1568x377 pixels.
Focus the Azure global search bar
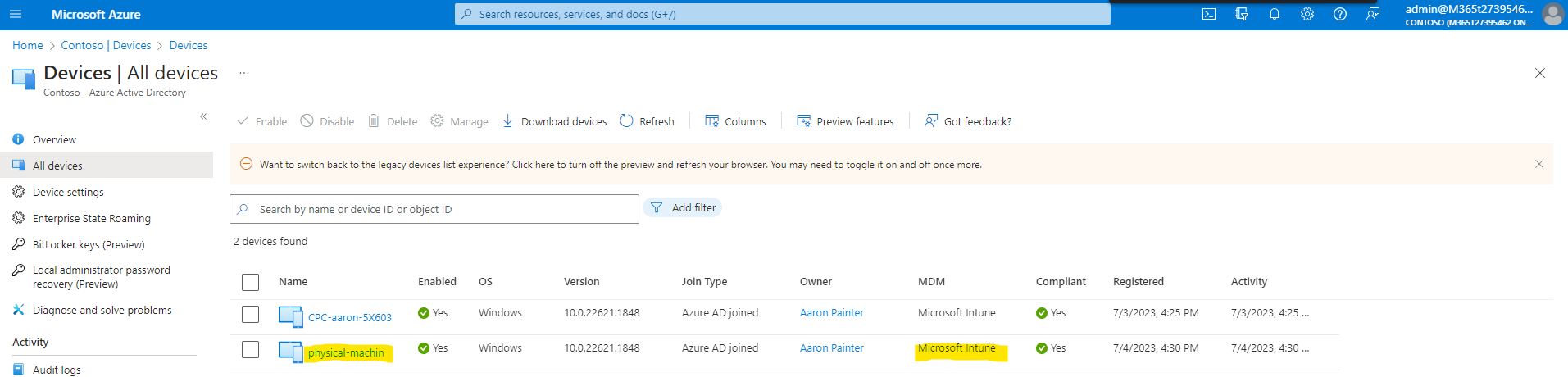783,14
